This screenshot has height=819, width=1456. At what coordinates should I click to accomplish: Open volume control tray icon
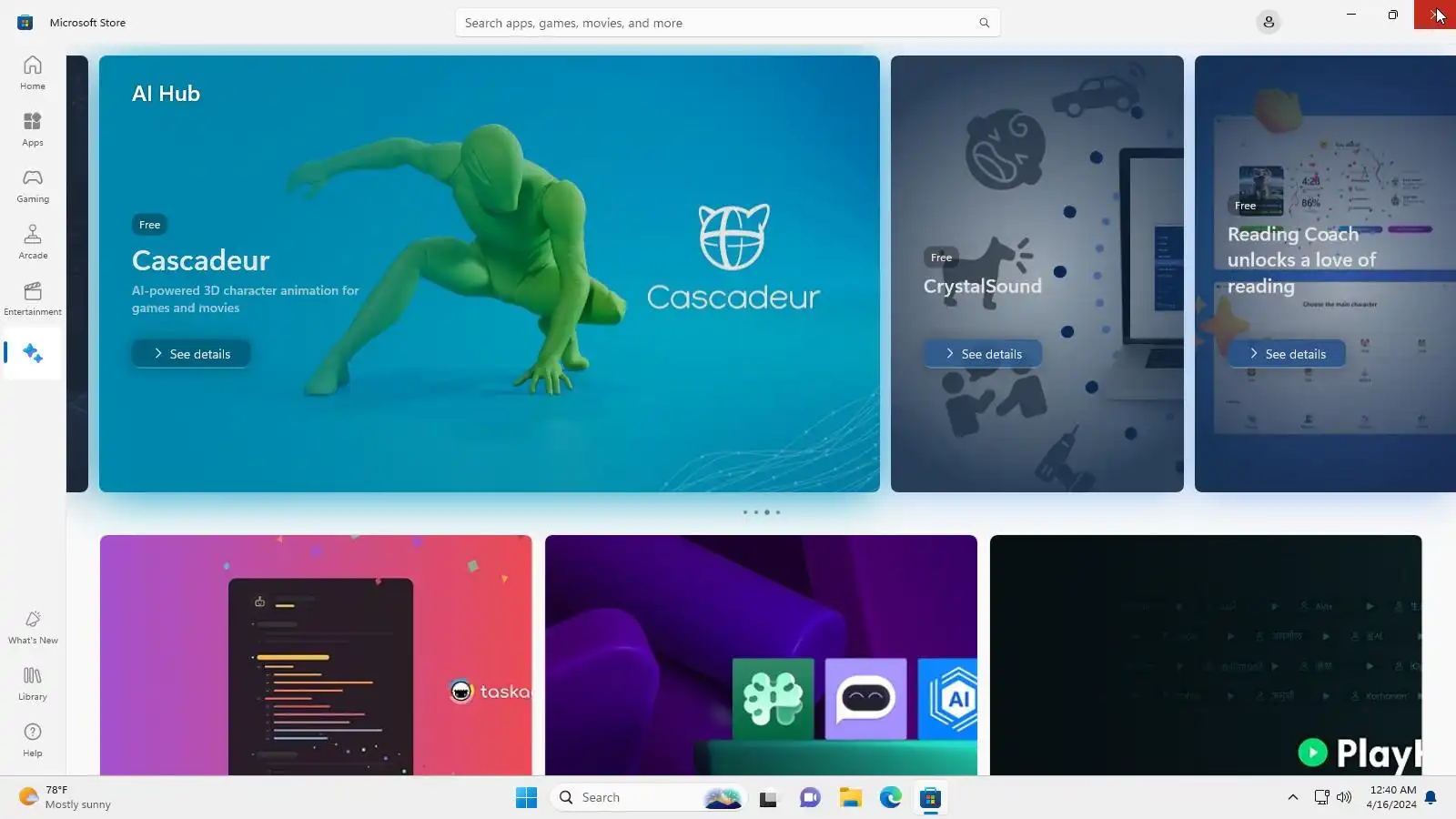pos(1344,797)
